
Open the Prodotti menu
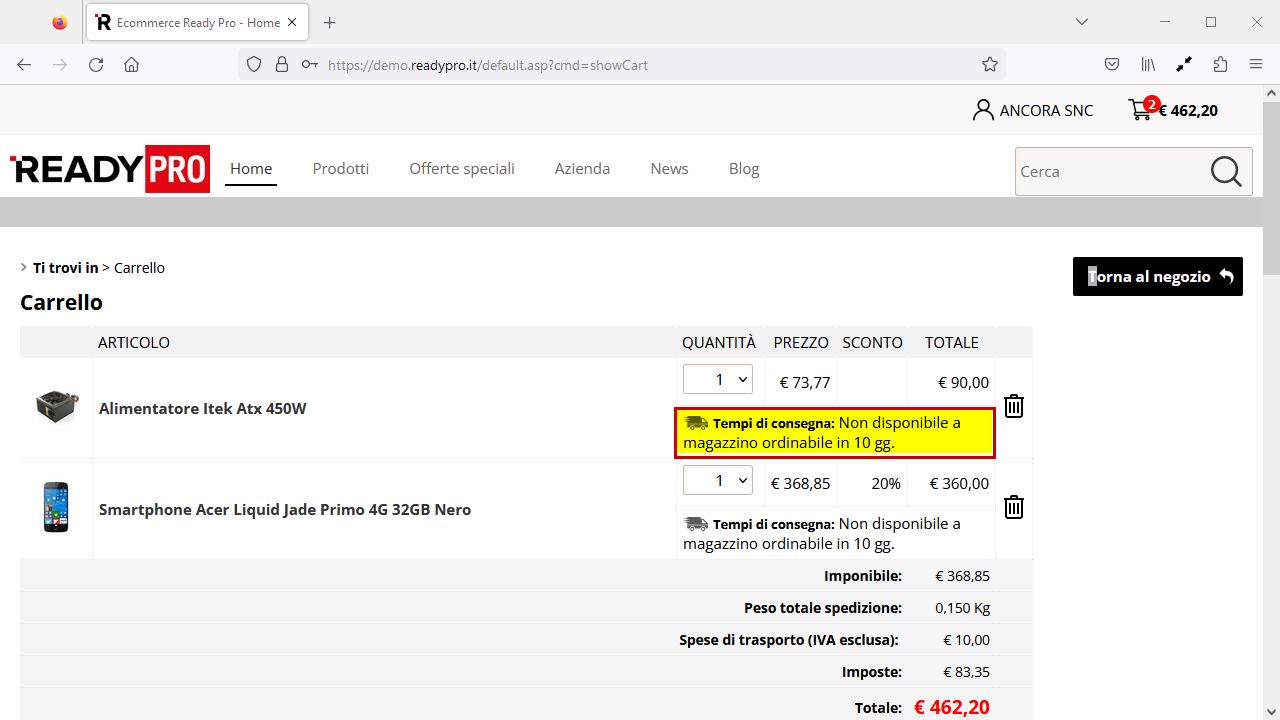point(341,169)
